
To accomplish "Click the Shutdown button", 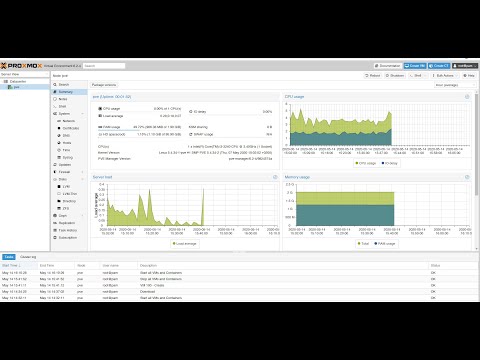I will tap(395, 76).
